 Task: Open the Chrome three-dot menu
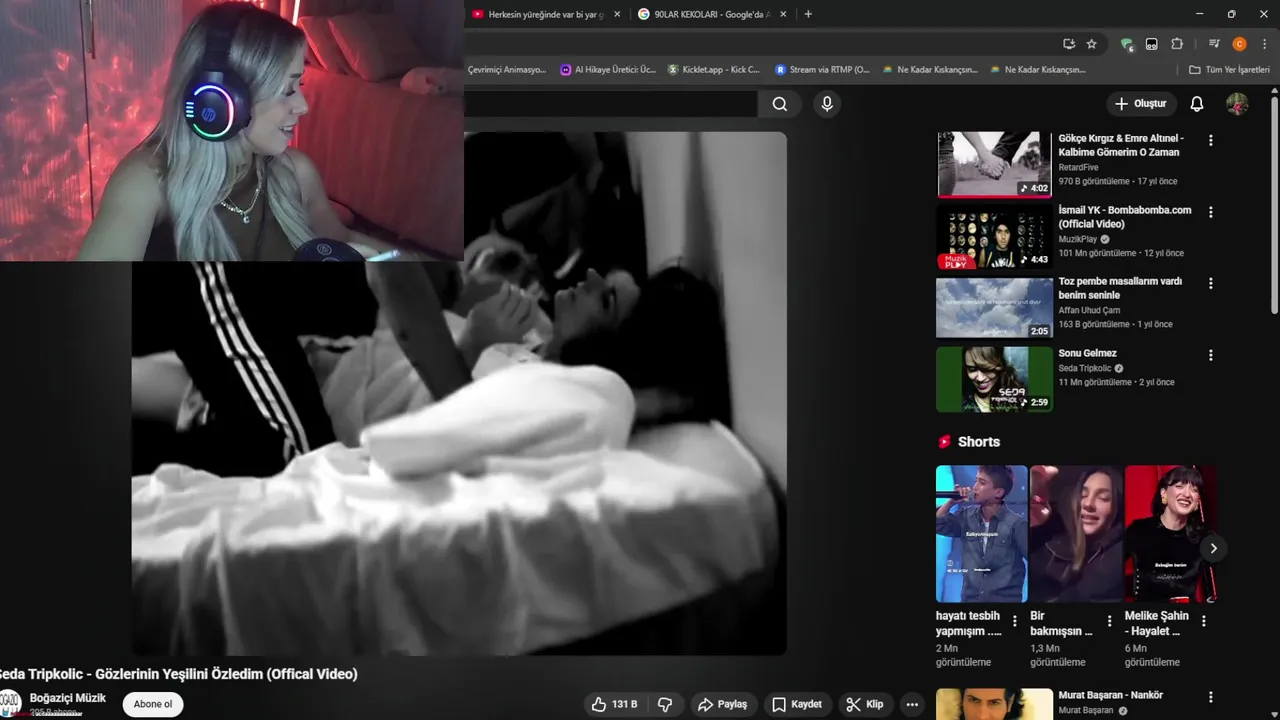point(1265,44)
